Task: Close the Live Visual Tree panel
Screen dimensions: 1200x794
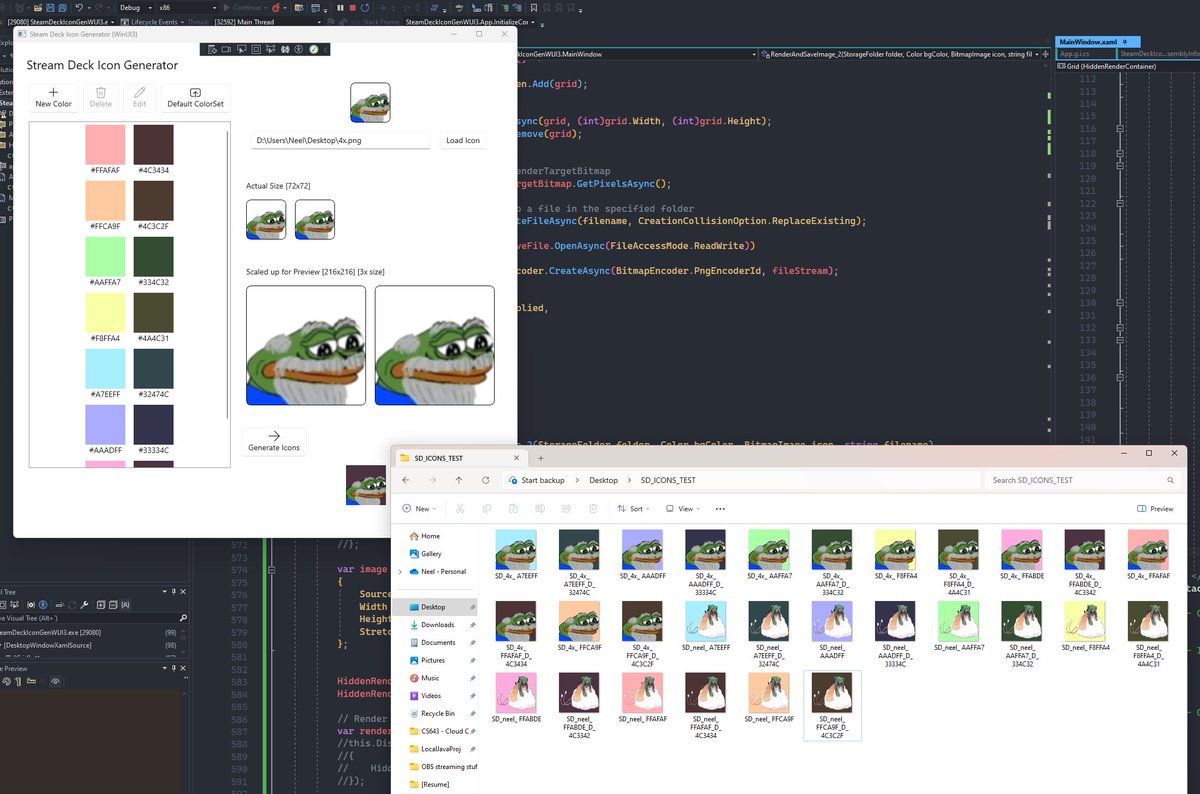Action: pyautogui.click(x=183, y=592)
